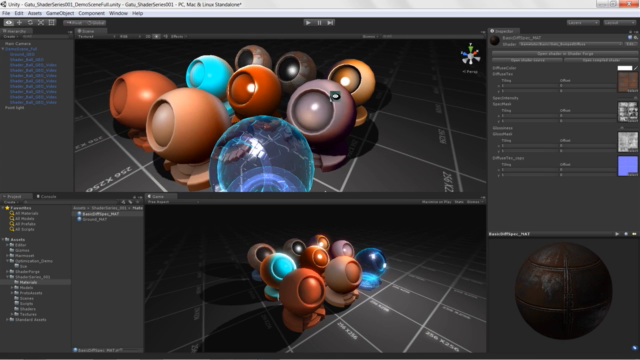Open Shader selection dropdown in Inspector
Viewport: 640px width, 360px height.
(571, 44)
